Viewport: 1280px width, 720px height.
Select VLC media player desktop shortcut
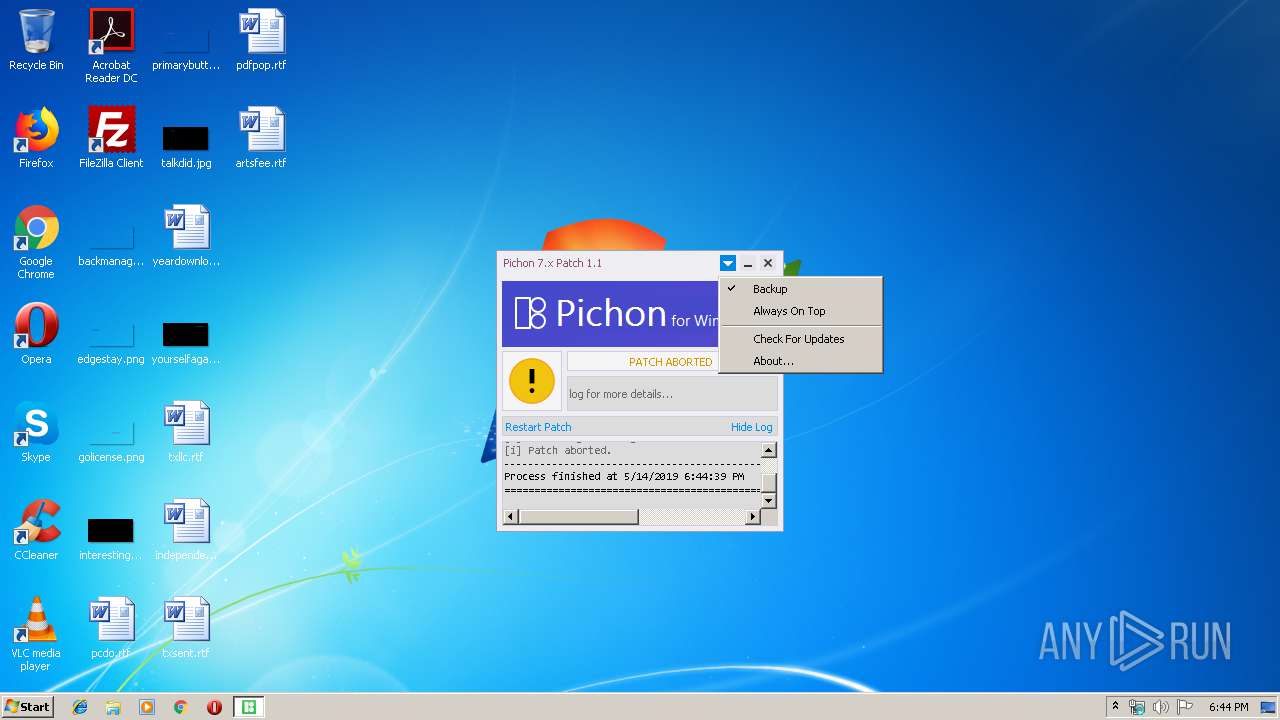click(x=36, y=634)
